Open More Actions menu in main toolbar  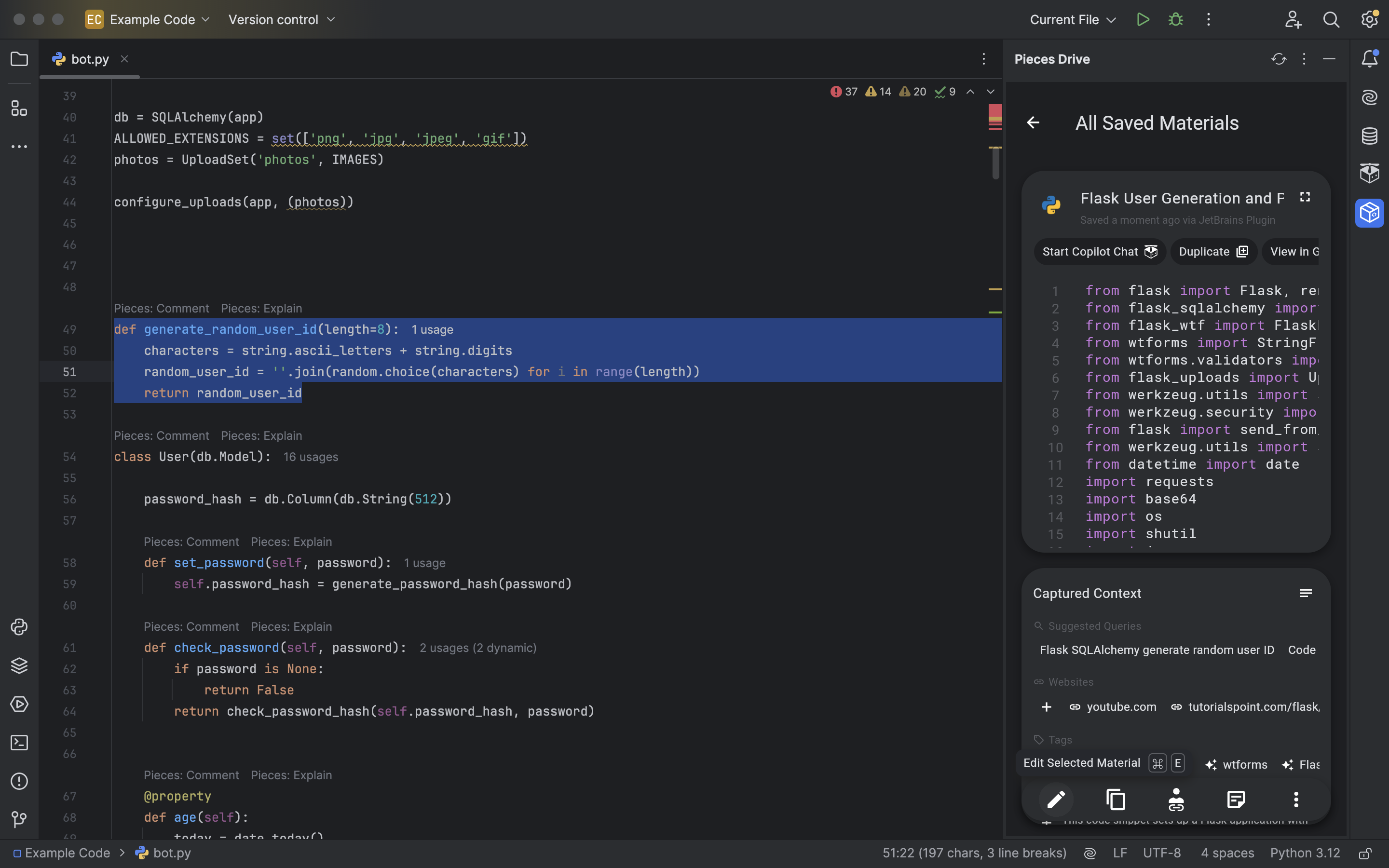(x=1208, y=19)
